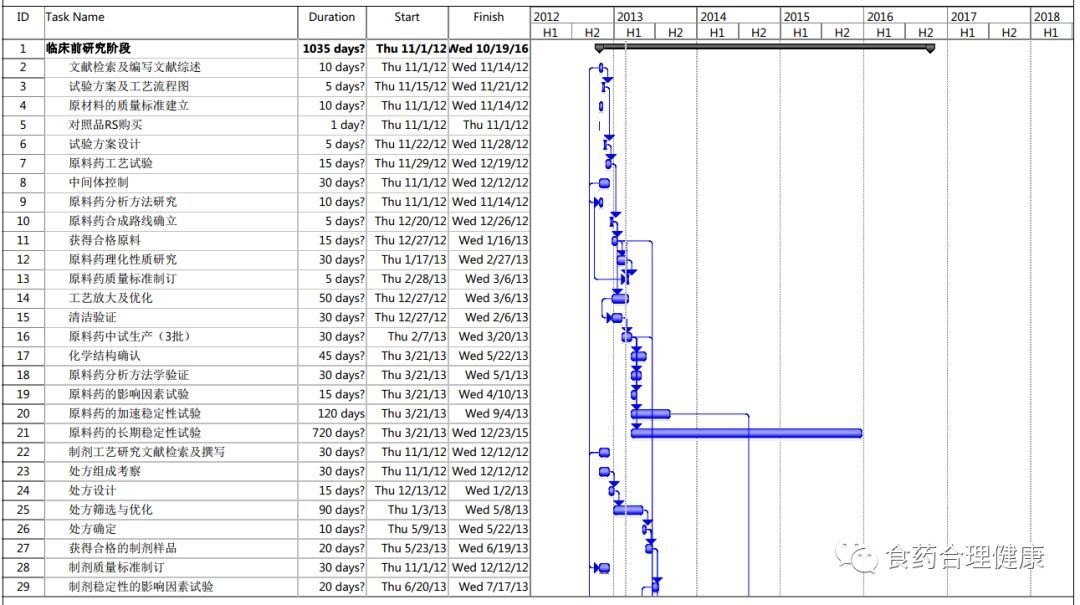Select task 处方组成考察
The width and height of the screenshot is (1080, 605).
[x=104, y=472]
